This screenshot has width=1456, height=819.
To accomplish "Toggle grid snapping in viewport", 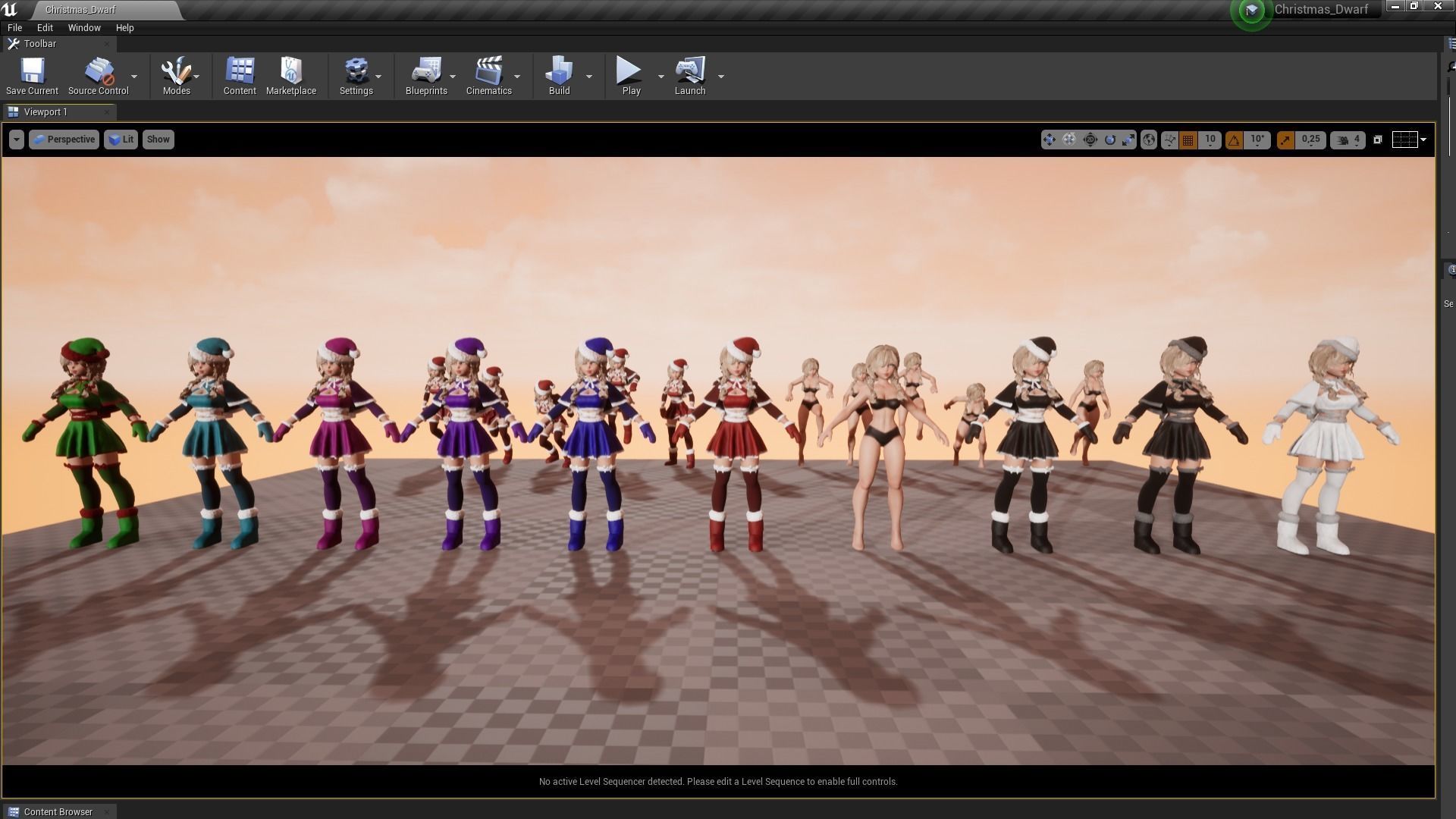I will (x=1188, y=140).
